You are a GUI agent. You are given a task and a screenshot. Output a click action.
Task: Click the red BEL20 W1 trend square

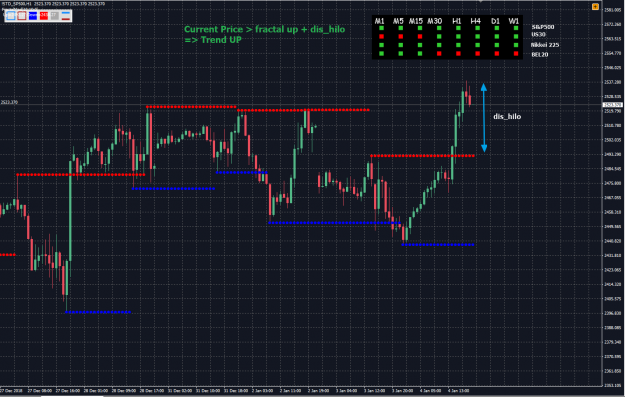point(516,53)
